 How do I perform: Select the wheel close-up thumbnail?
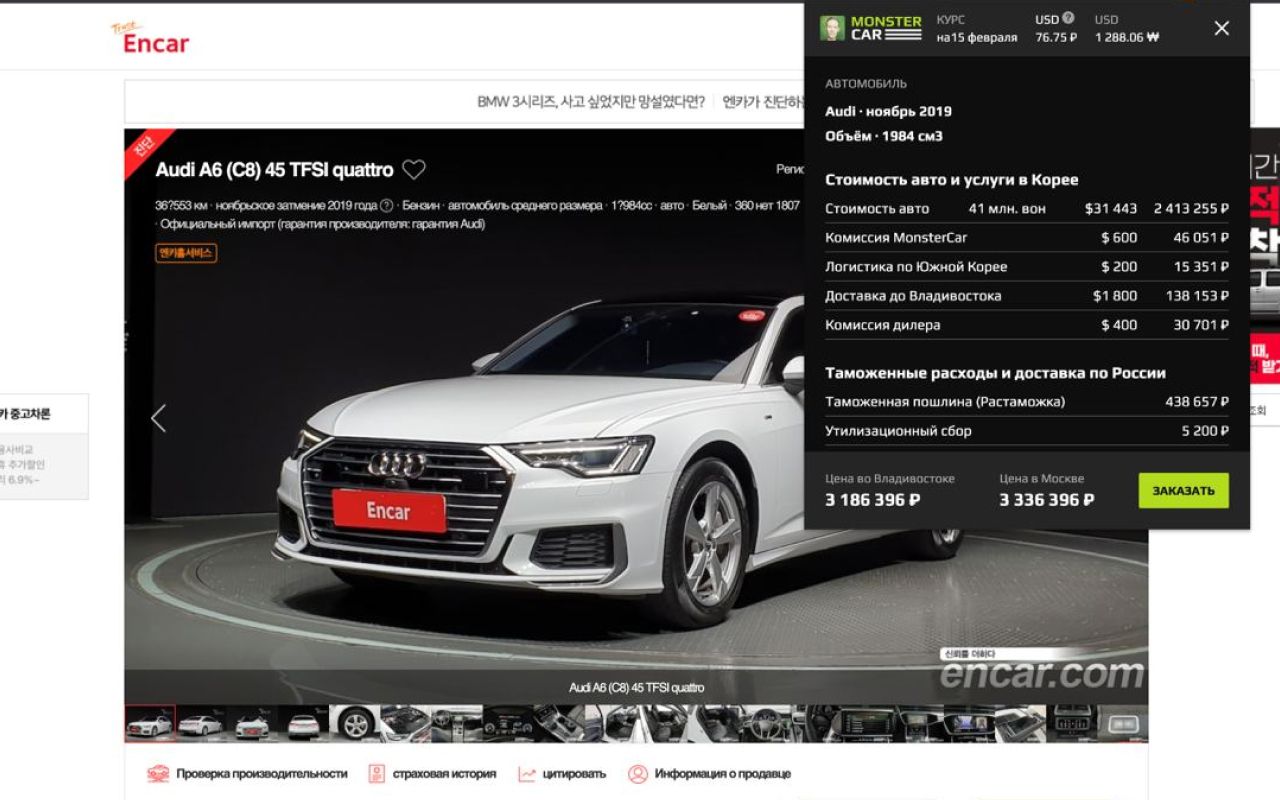pos(355,723)
